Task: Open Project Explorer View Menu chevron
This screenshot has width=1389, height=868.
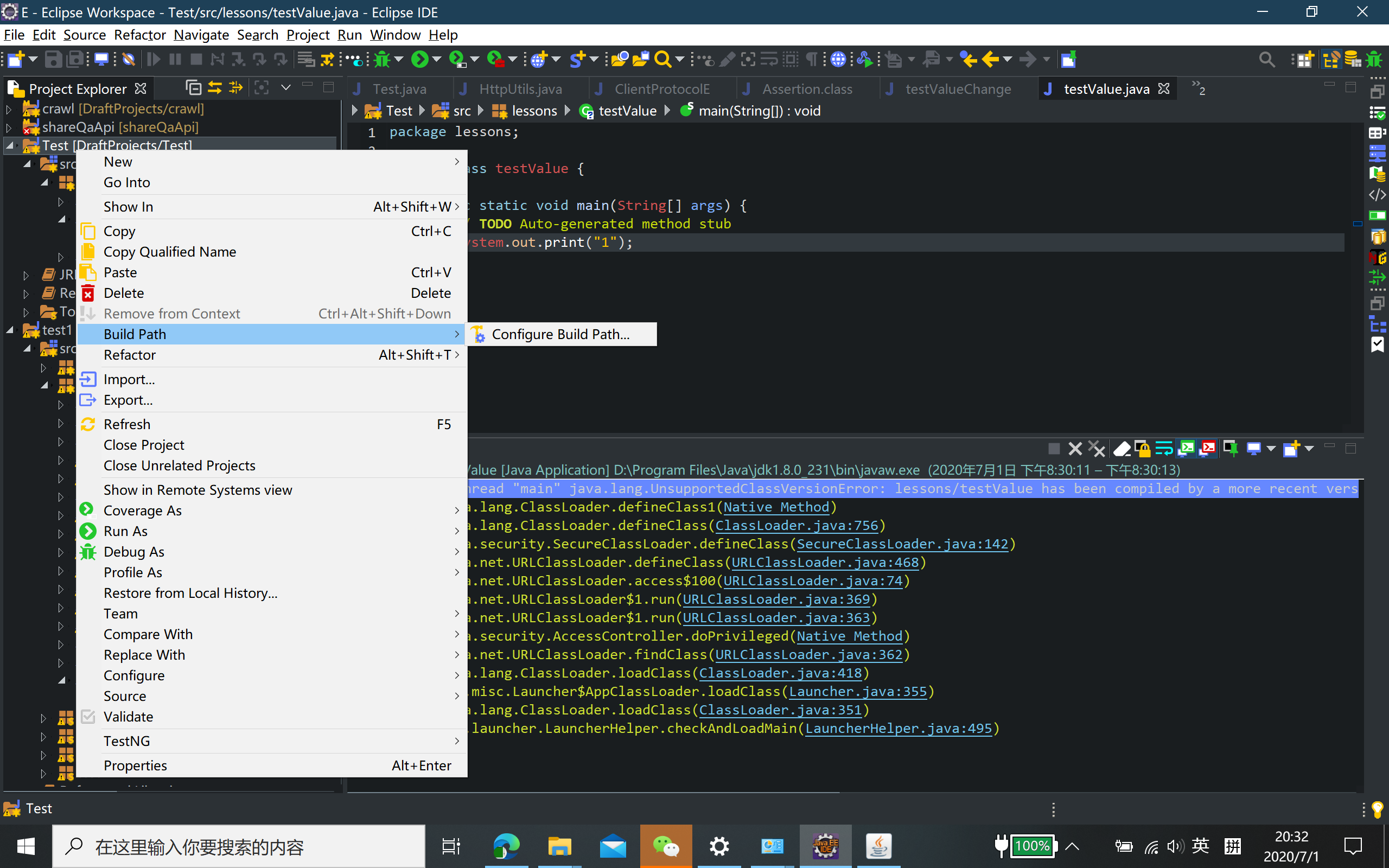Action: pos(286,88)
